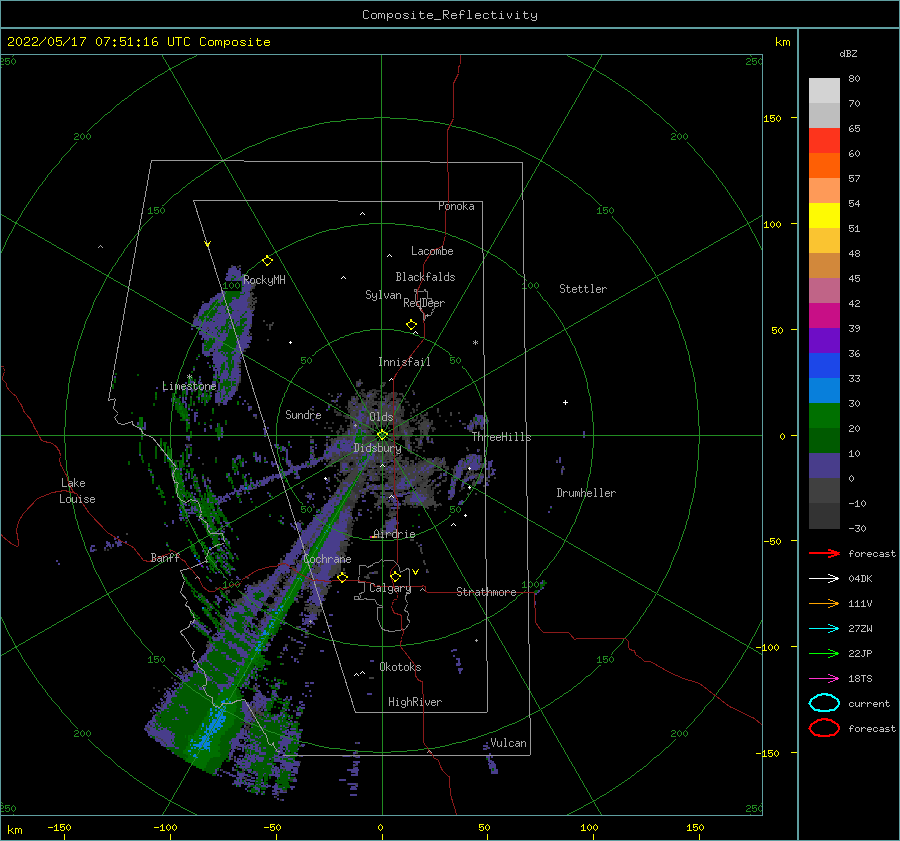Click the Drumheller label
The width and height of the screenshot is (900, 841).
coord(585,493)
